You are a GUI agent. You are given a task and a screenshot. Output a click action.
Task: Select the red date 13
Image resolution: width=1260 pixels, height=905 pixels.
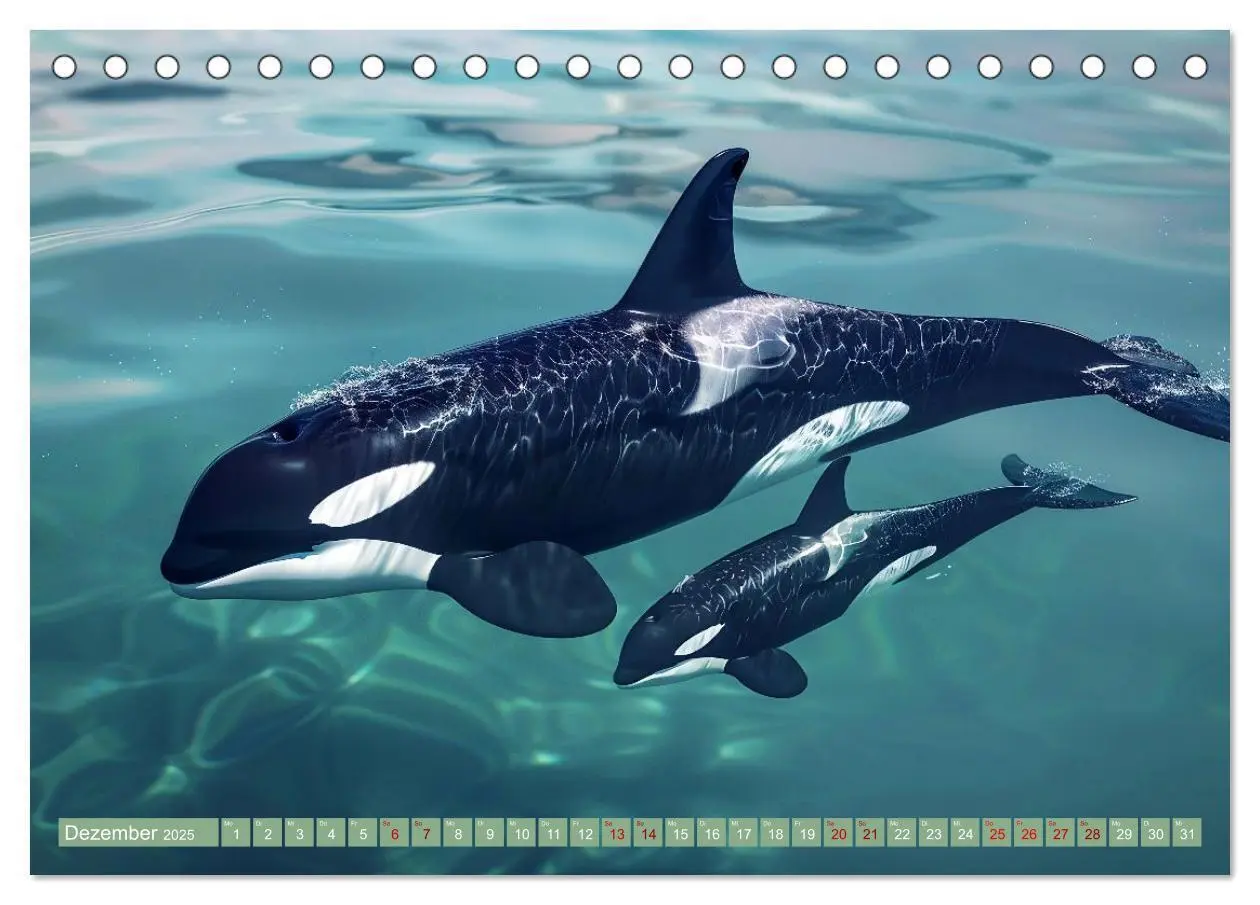pos(616,833)
